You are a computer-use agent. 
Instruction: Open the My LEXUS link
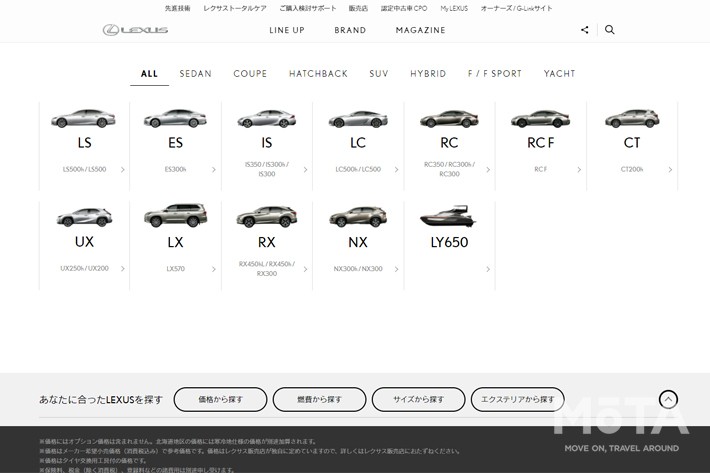coord(454,8)
